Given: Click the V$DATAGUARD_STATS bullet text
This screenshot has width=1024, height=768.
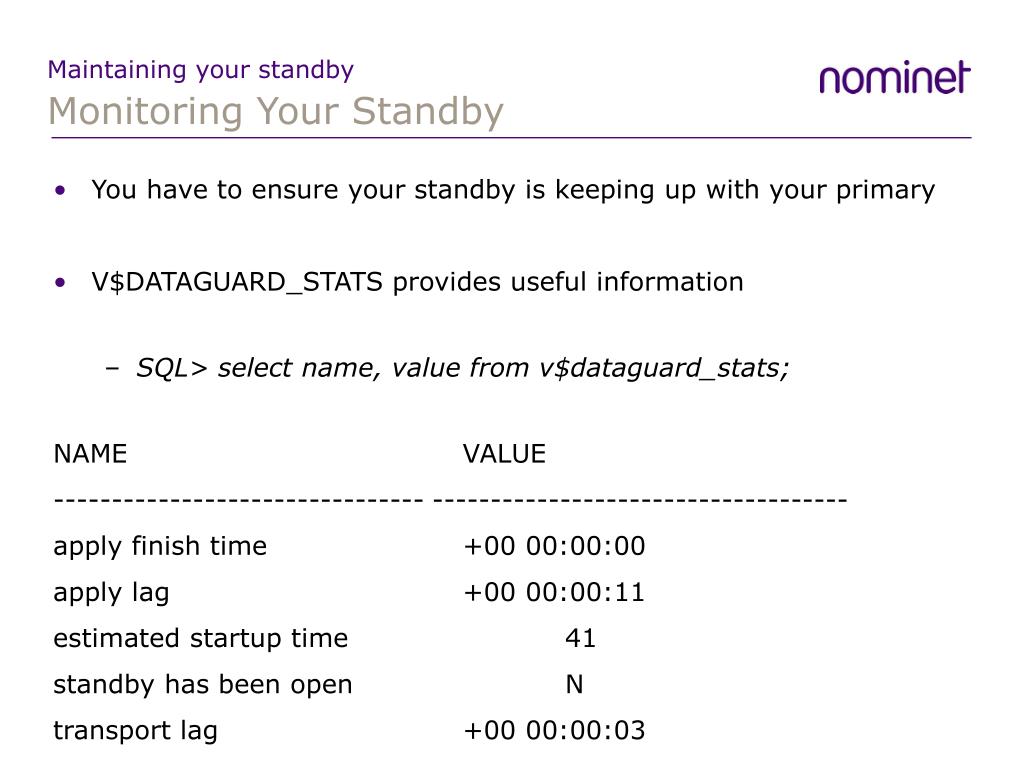Looking at the screenshot, I should tap(417, 282).
